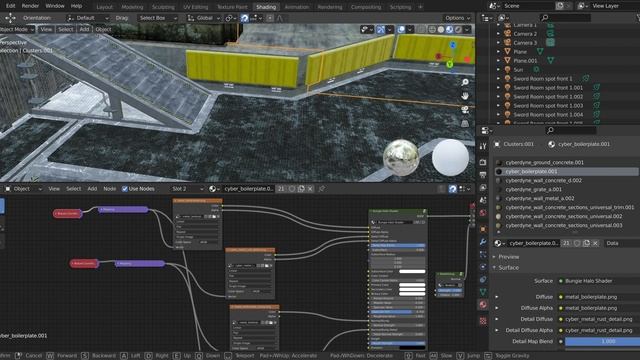Open node editor Node menu
The image size is (640, 360).
109,189
